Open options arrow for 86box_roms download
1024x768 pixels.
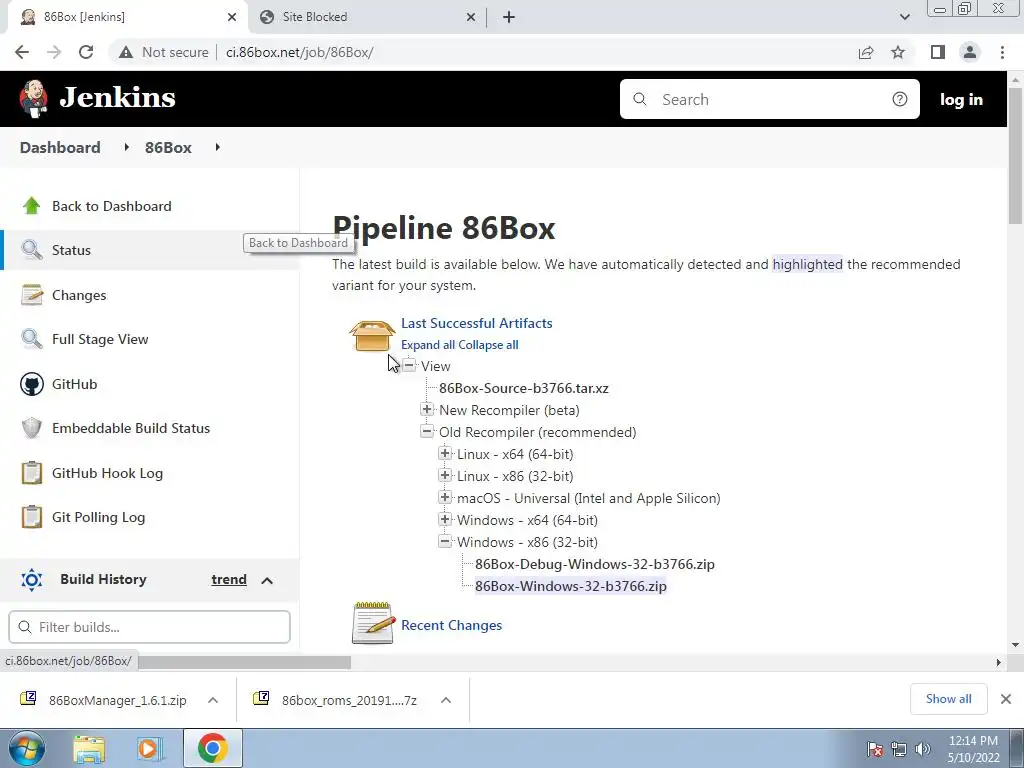pos(446,700)
